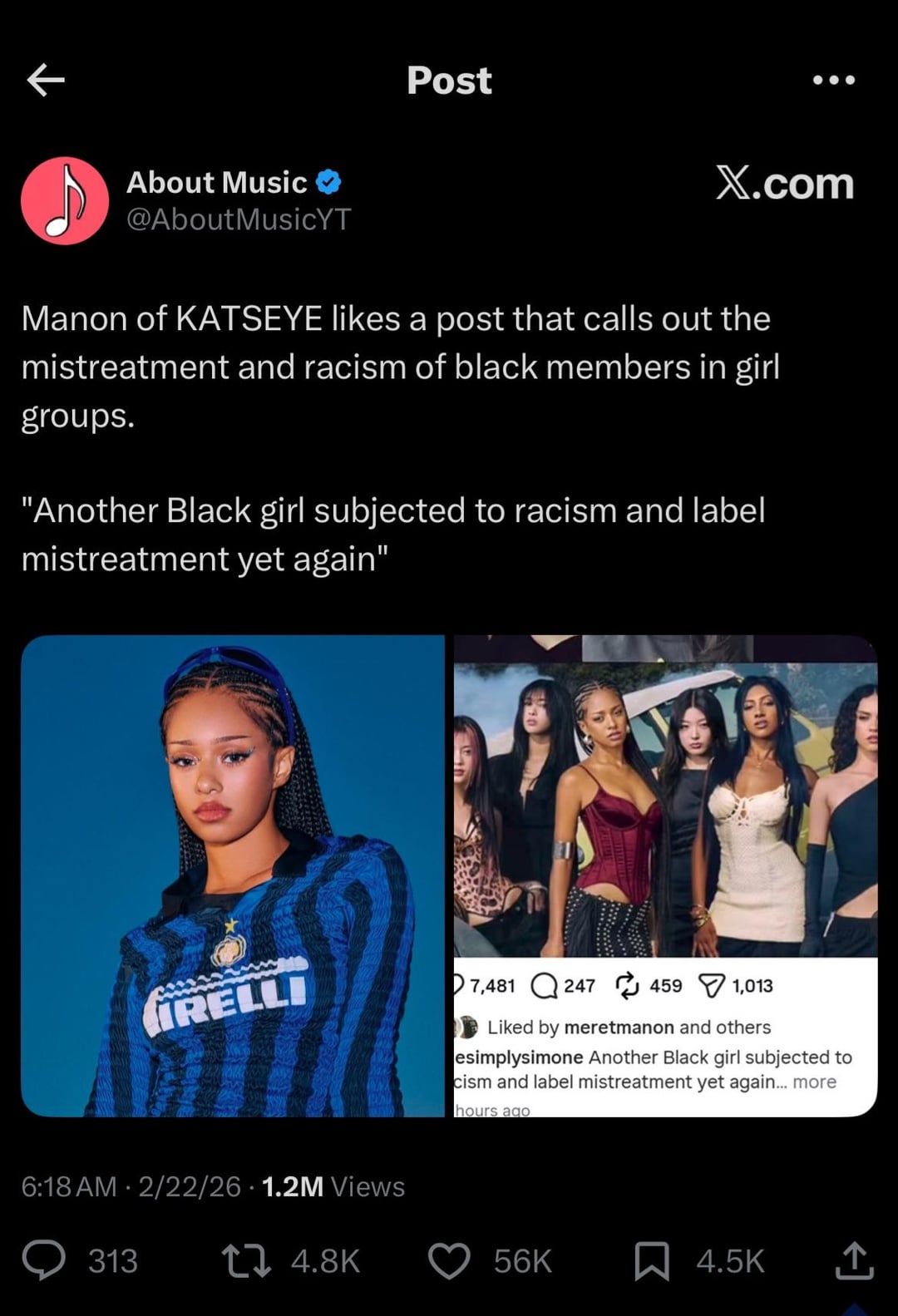Click the blue verified badge
Screen dimensions: 898x1316
coord(329,181)
